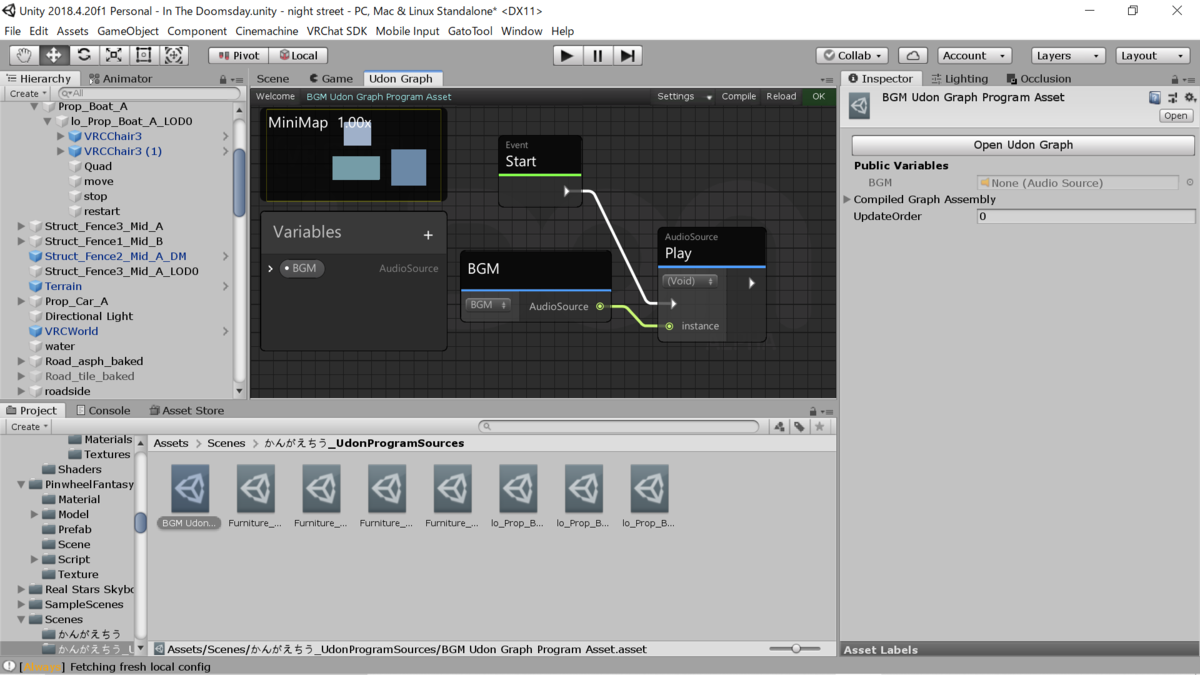The image size is (1200, 675).
Task: Expand the BGM variable row chevron
Action: (270, 269)
